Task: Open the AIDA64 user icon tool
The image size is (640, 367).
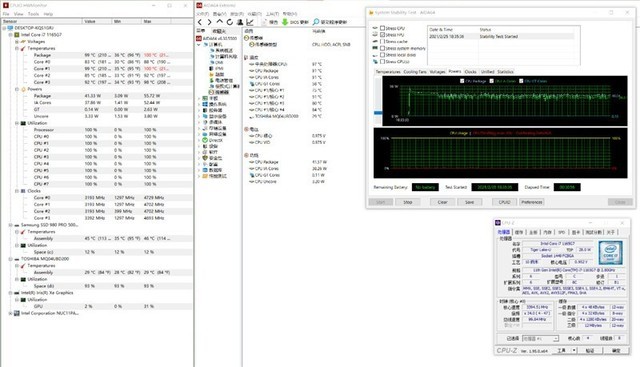Action: (240, 22)
